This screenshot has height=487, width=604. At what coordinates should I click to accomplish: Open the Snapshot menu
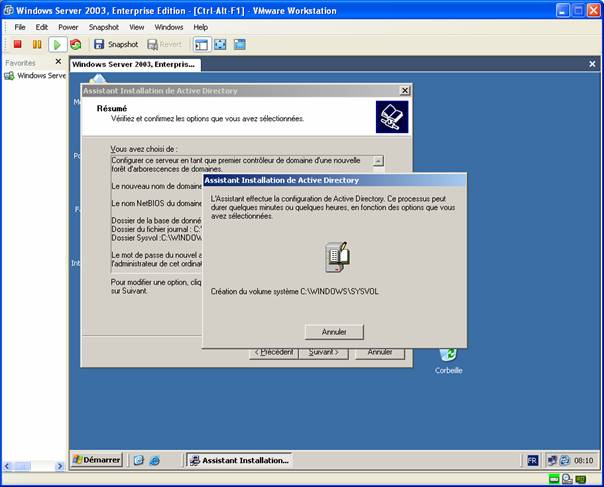pos(104,27)
